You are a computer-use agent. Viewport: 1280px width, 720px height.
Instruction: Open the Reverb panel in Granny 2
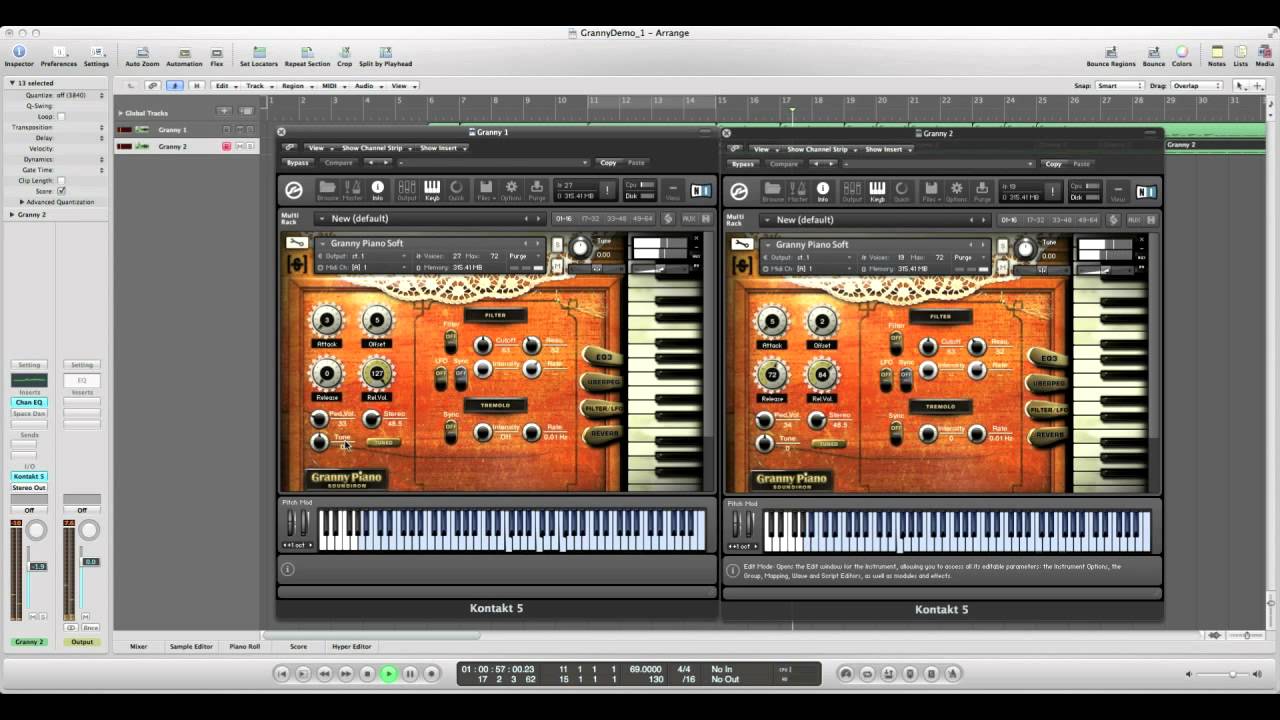pos(1048,435)
